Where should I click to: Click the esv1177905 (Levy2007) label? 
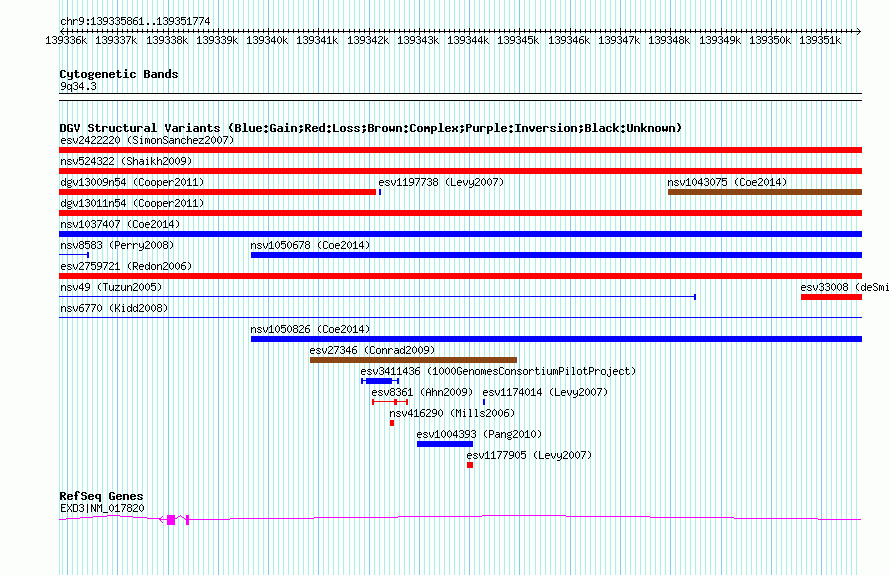529,455
